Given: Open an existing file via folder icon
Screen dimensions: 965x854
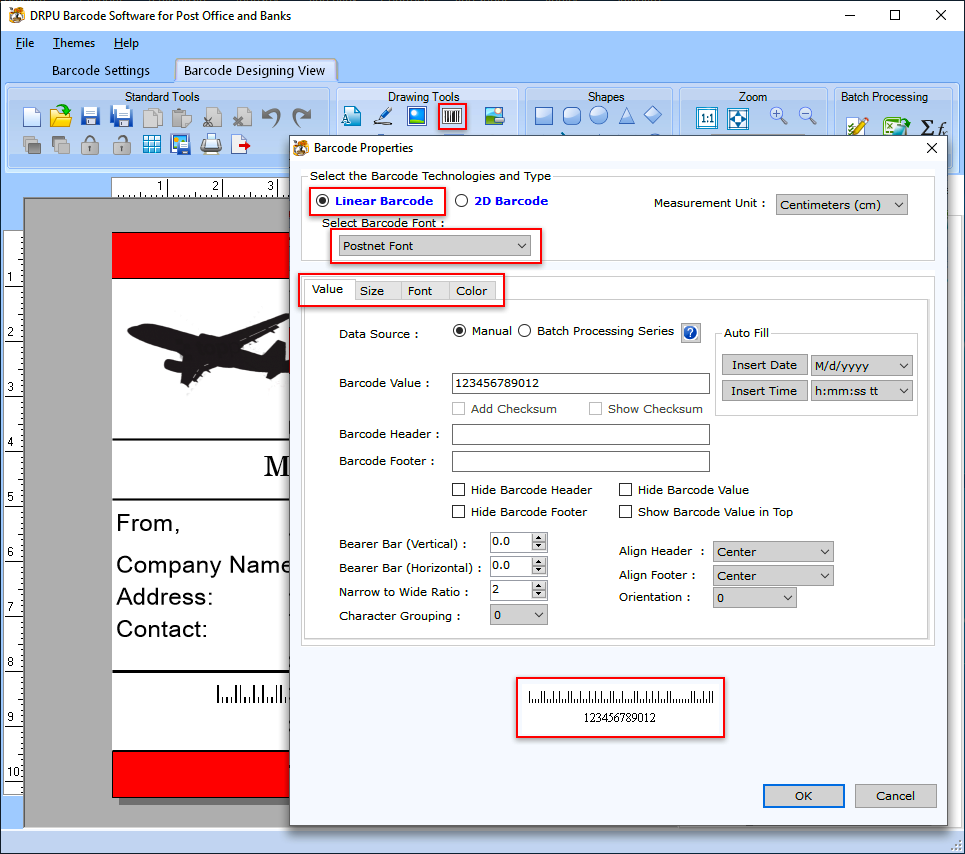Looking at the screenshot, I should (60, 116).
